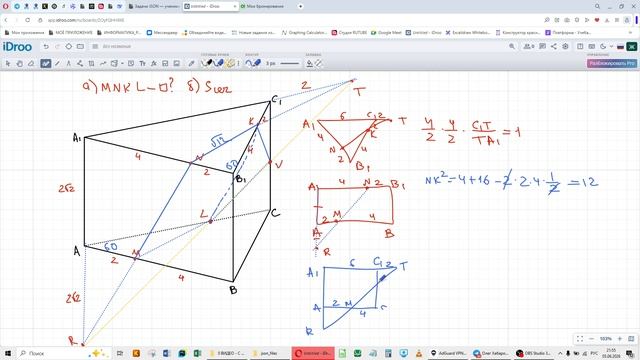
Task: Toggle the pages side panel
Action: tap(580, 47)
